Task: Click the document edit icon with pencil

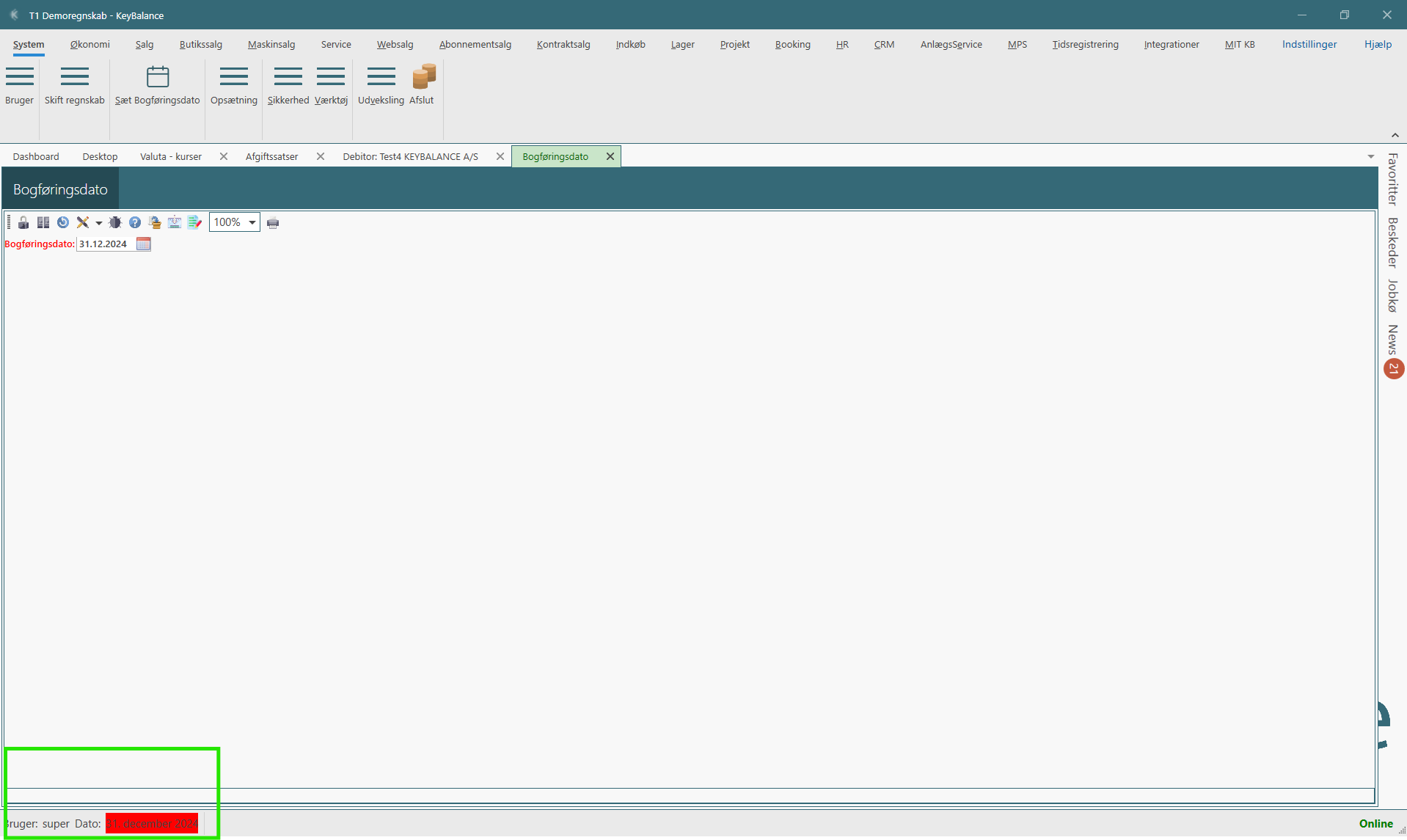Action: point(194,222)
